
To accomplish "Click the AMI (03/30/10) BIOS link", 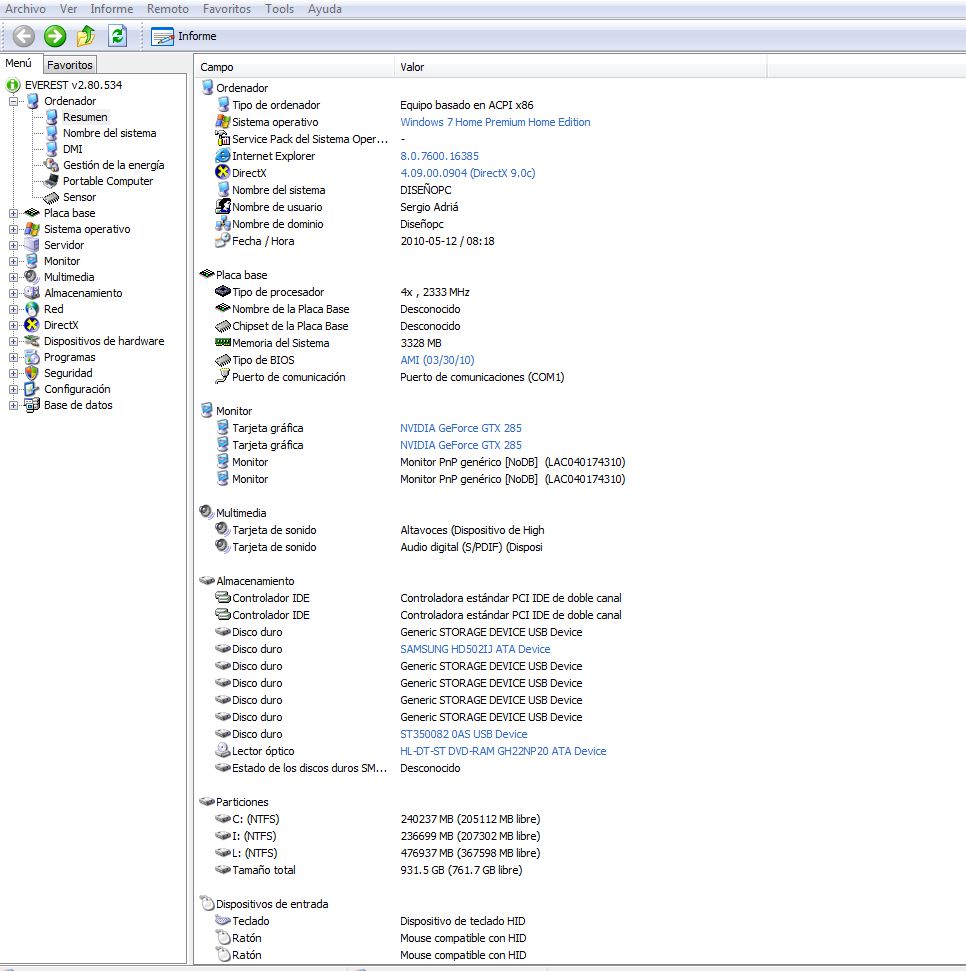I will click(437, 360).
